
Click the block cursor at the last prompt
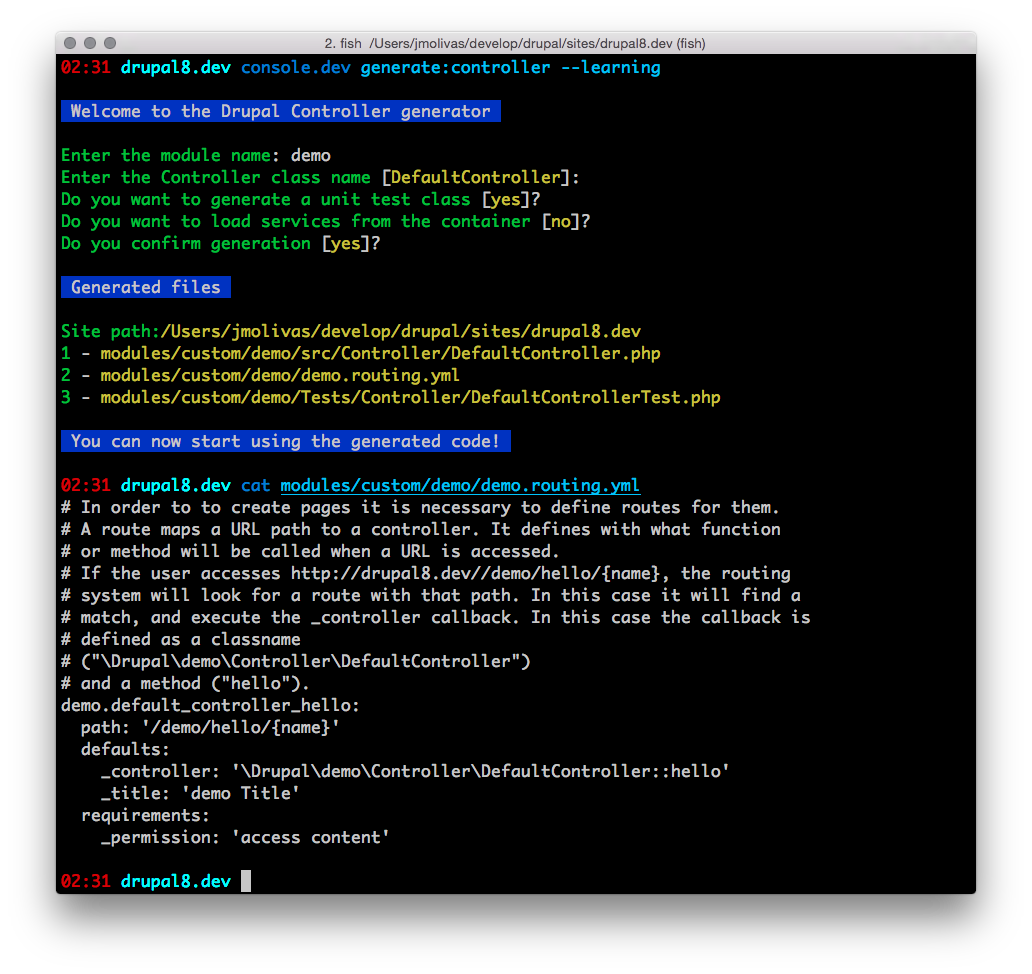[x=246, y=881]
